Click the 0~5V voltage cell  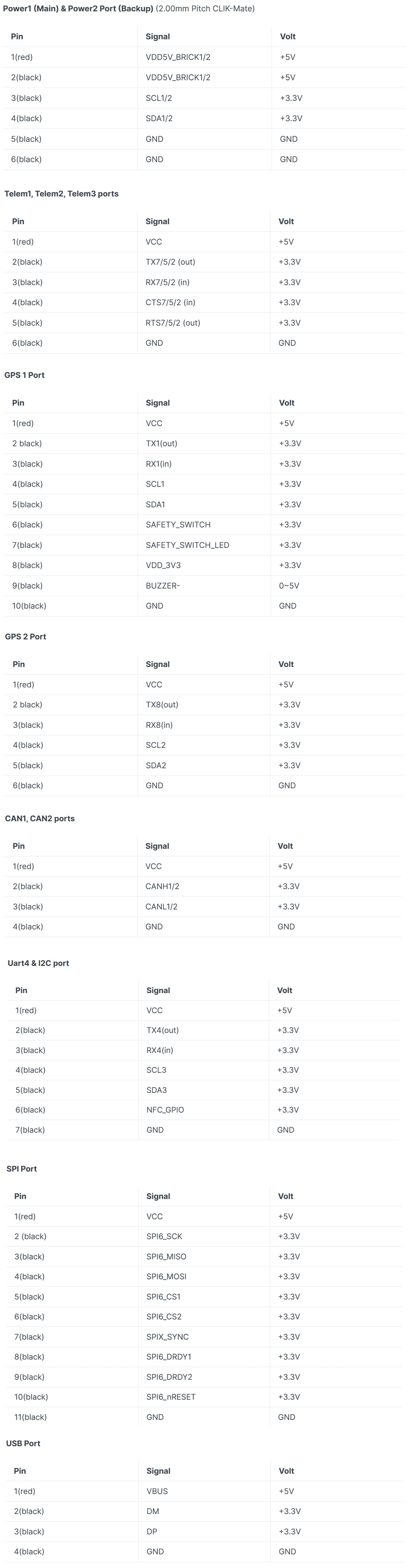(x=289, y=586)
